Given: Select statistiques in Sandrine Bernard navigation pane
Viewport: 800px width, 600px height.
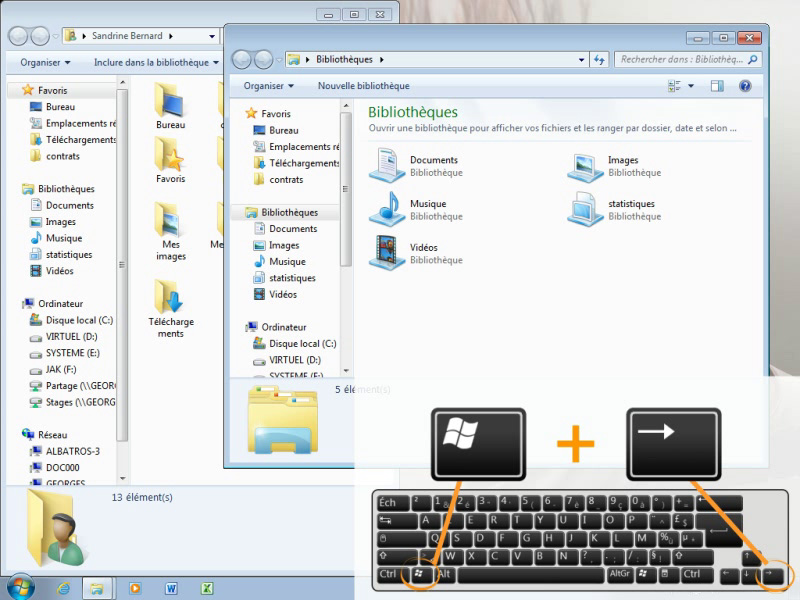Looking at the screenshot, I should (69, 254).
